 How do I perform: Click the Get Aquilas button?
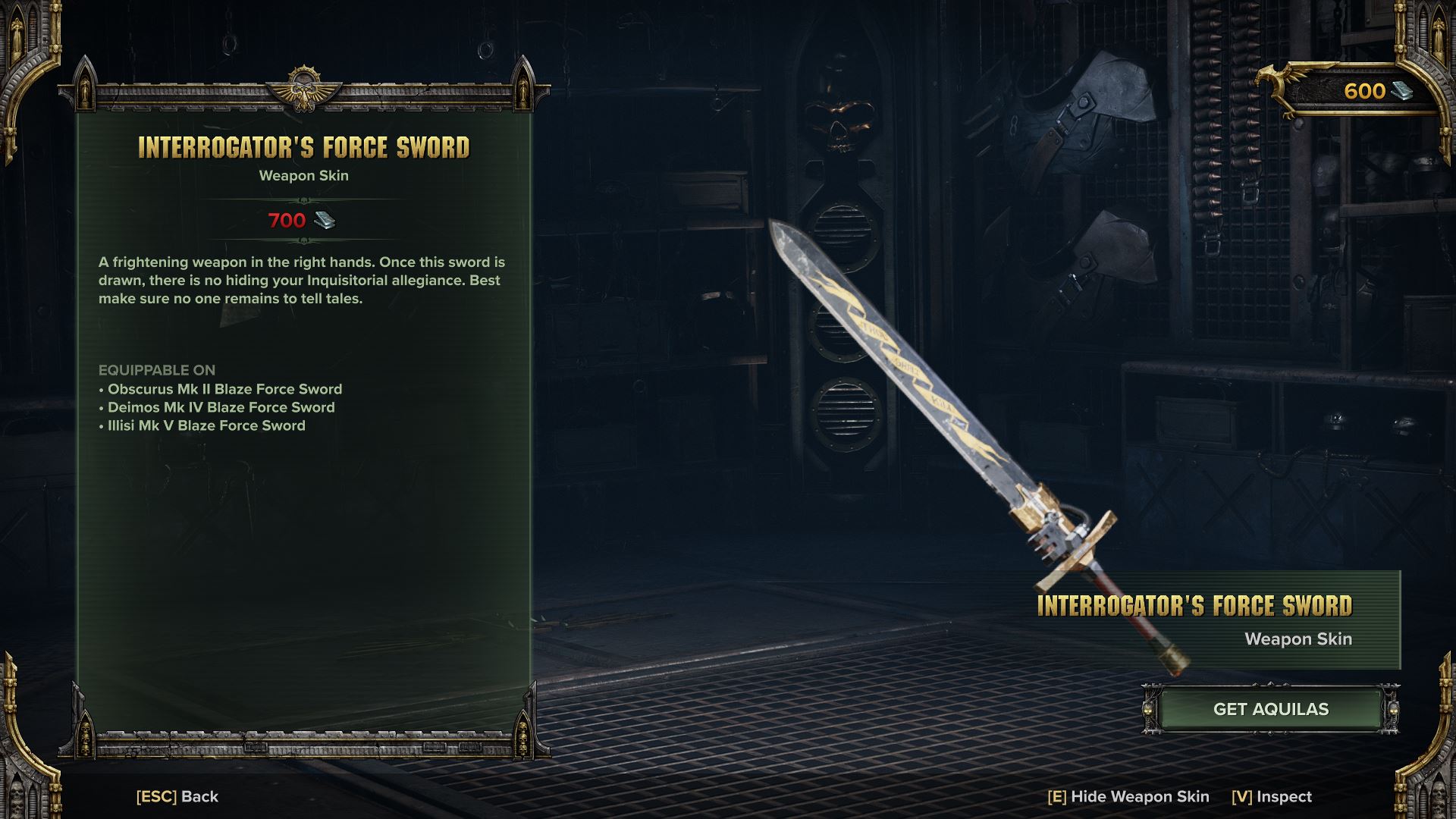(x=1270, y=709)
